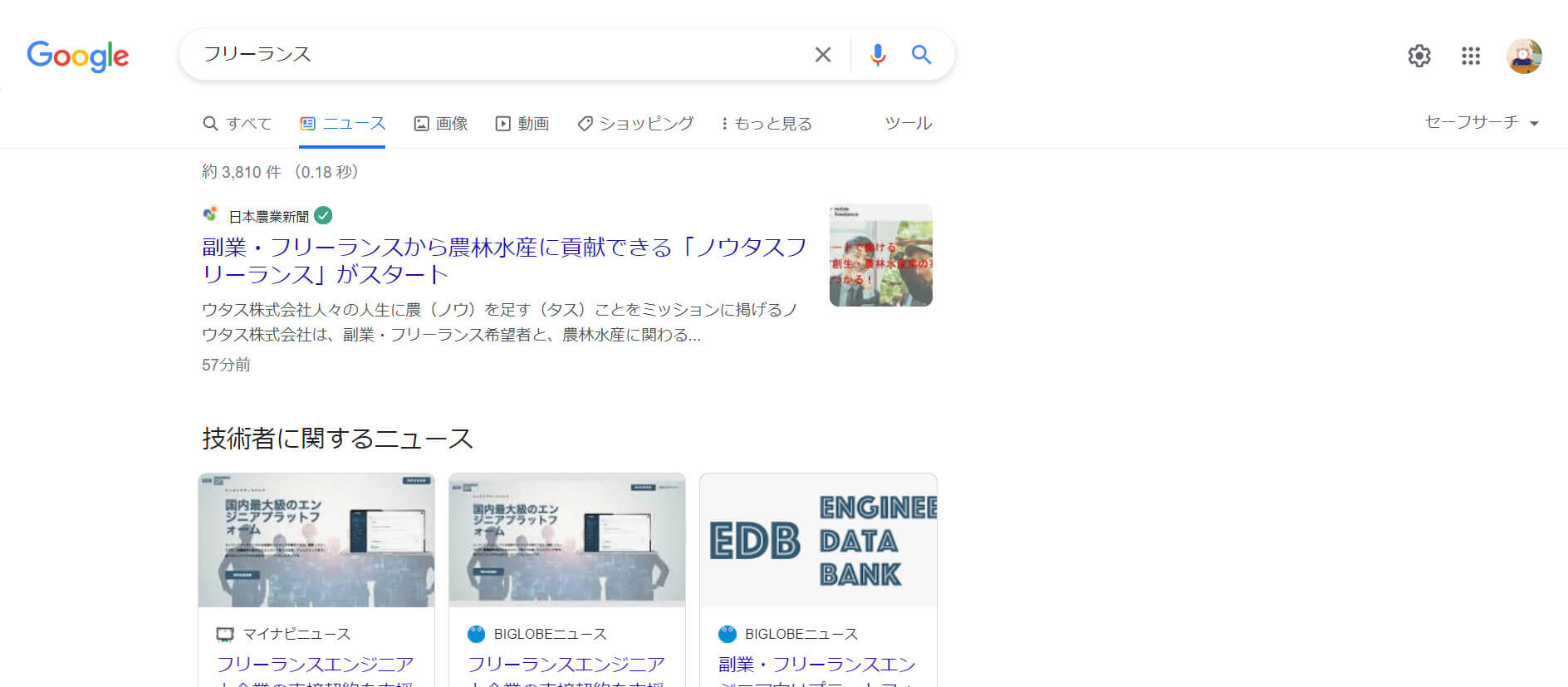Image resolution: width=1568 pixels, height=687 pixels.
Task: Open マイナビニュース フリーランスエンジニア headline
Action: (x=316, y=675)
